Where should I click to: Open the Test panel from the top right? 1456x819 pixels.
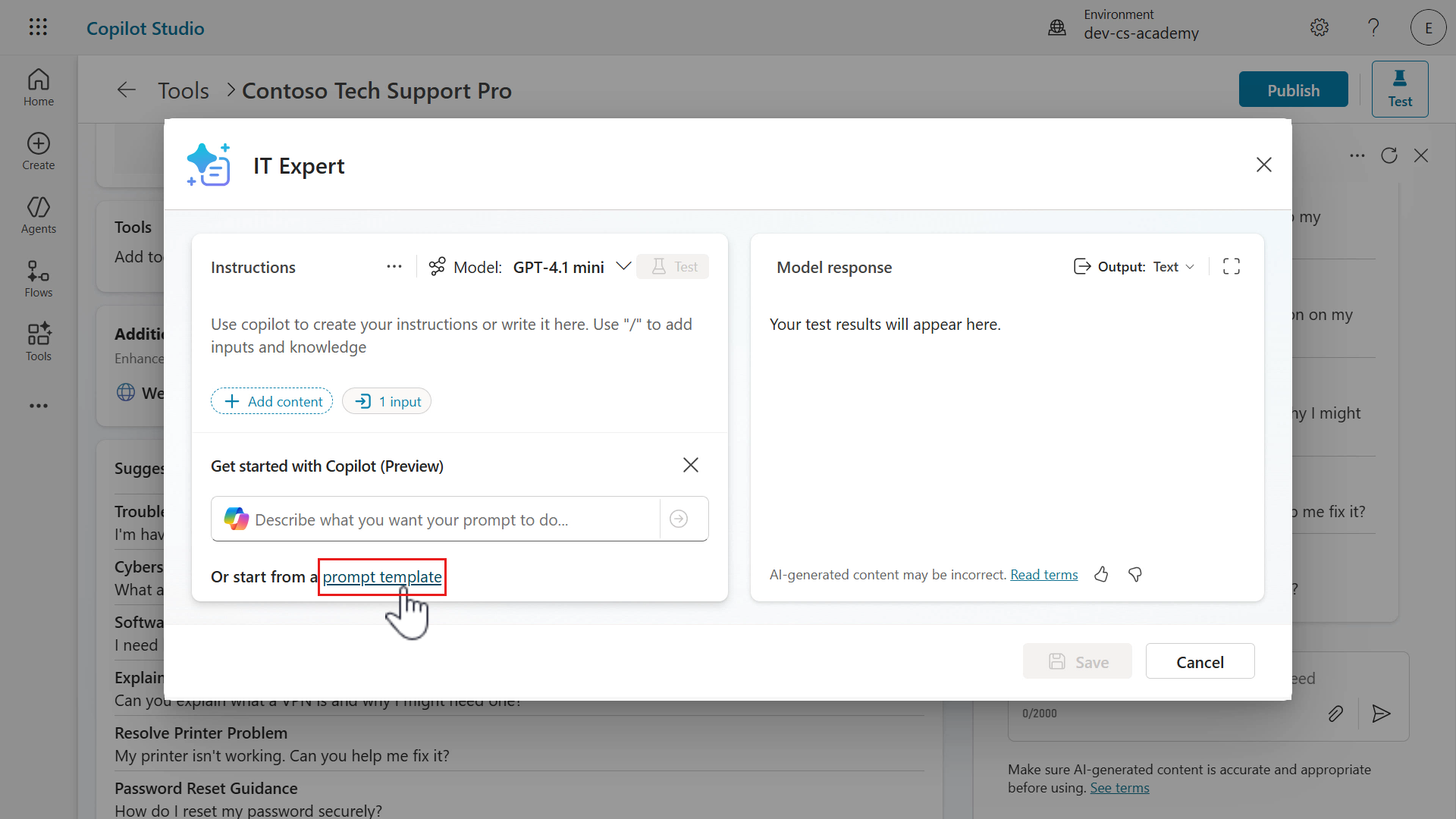(x=1399, y=89)
